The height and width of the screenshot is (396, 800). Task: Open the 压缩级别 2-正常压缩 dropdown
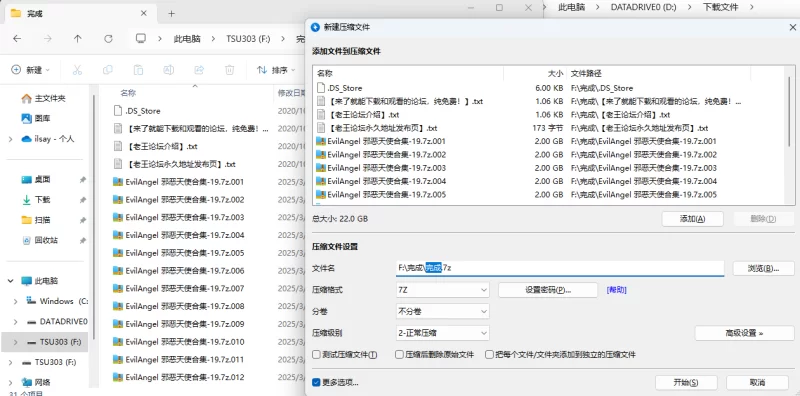442,333
